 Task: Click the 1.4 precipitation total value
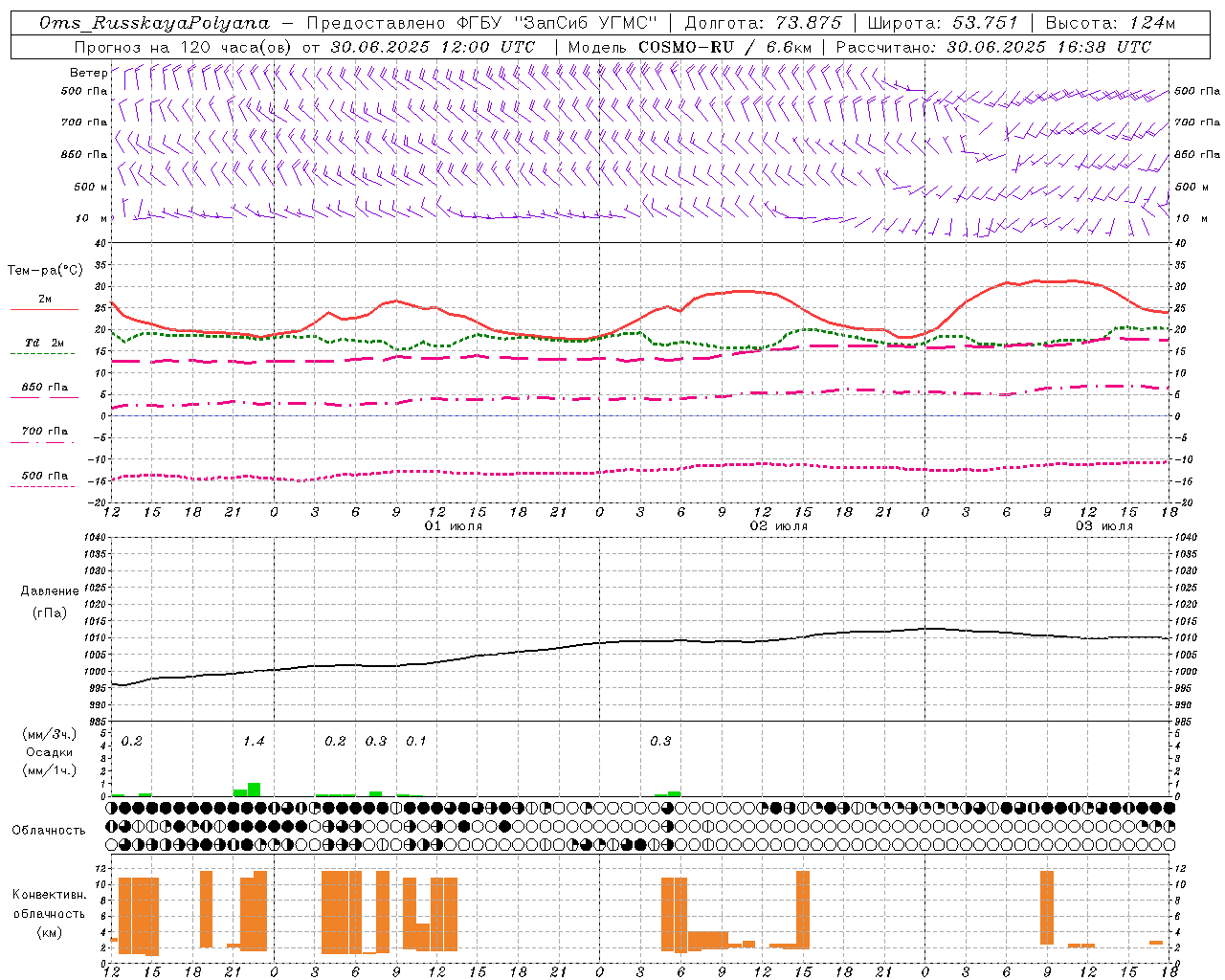point(254,741)
